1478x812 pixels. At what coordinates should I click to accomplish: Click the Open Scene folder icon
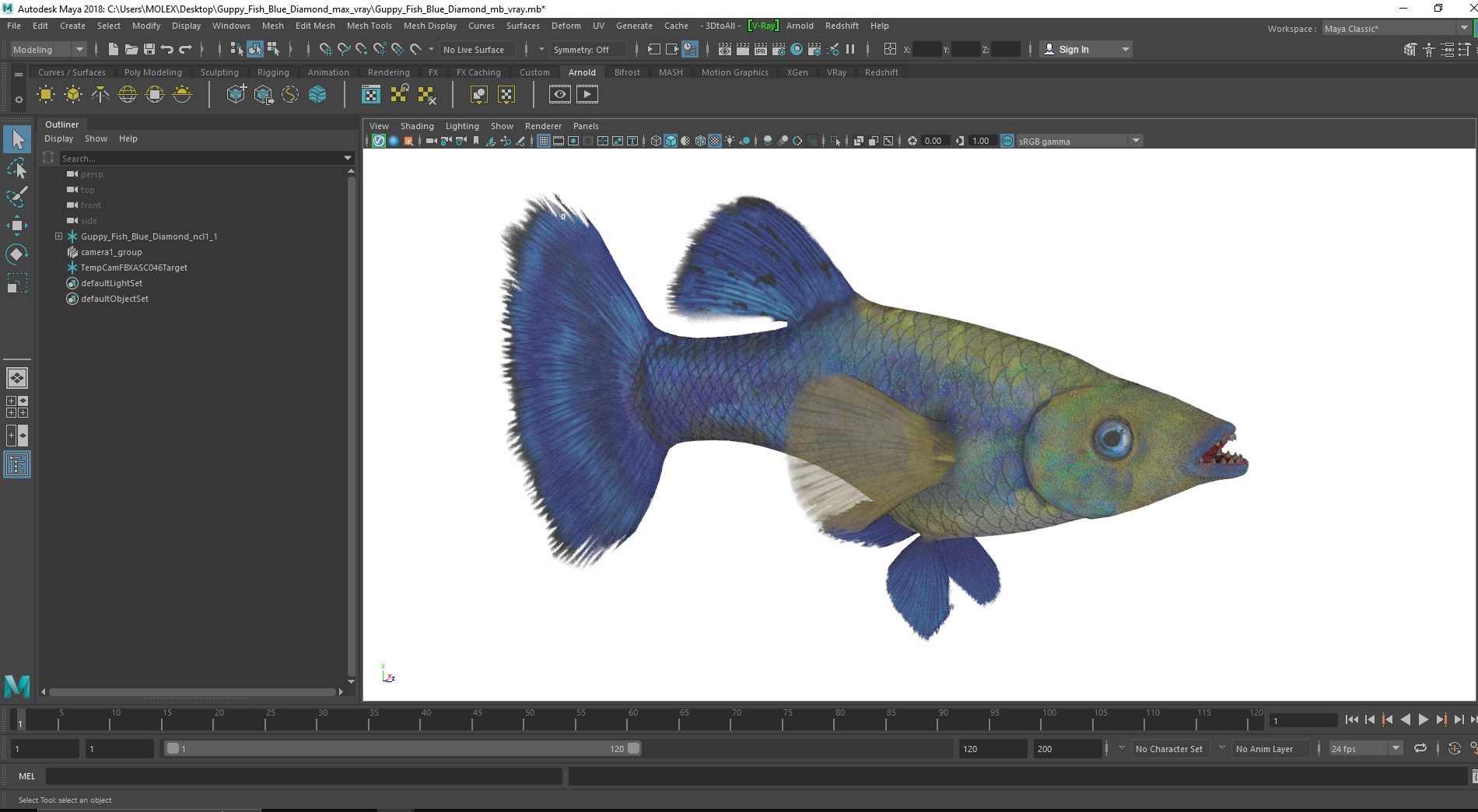(x=131, y=49)
